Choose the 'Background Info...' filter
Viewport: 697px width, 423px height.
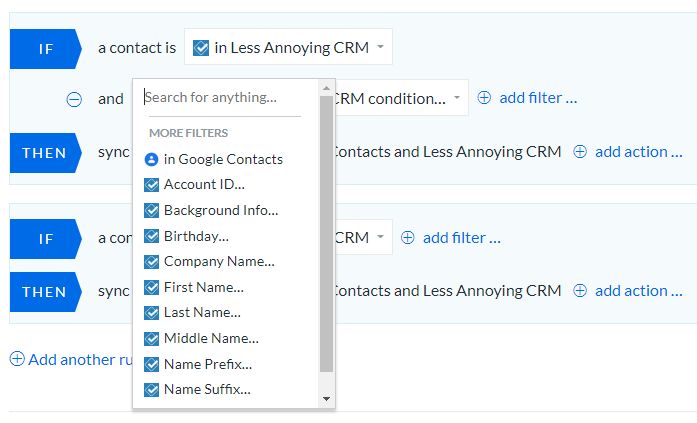pyautogui.click(x=221, y=210)
